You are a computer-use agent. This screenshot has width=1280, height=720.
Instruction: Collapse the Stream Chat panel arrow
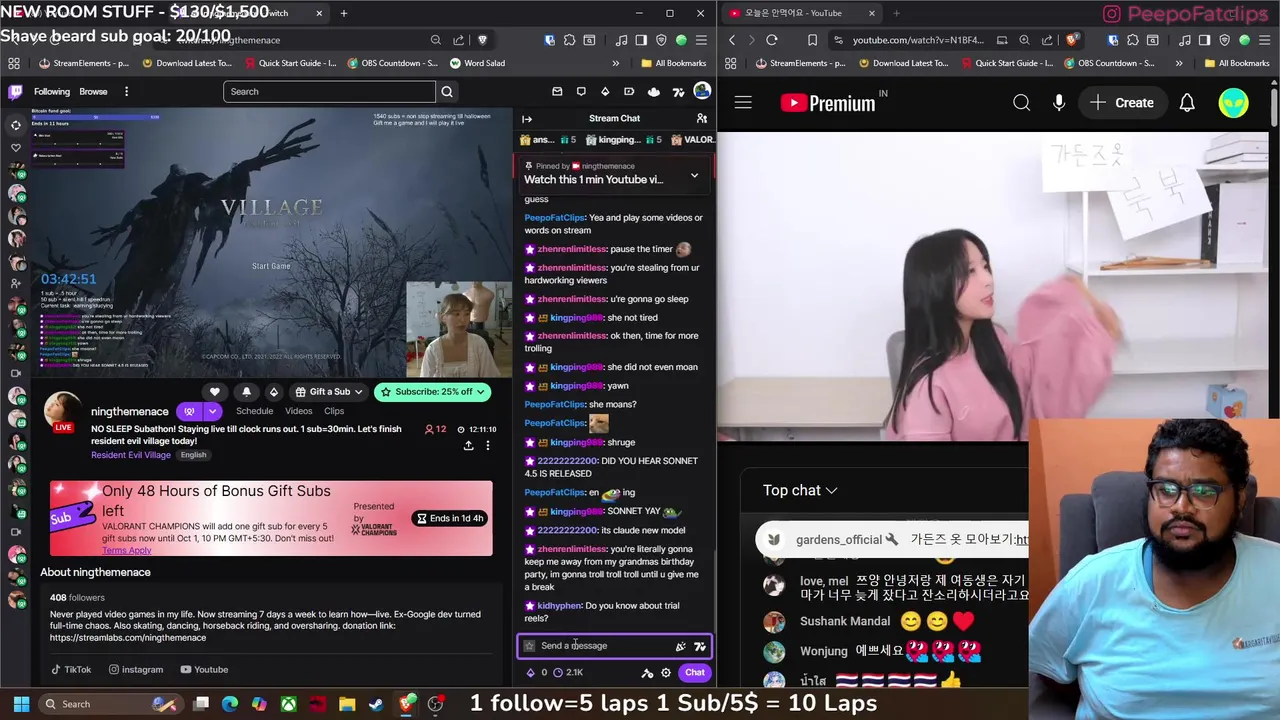tap(527, 118)
